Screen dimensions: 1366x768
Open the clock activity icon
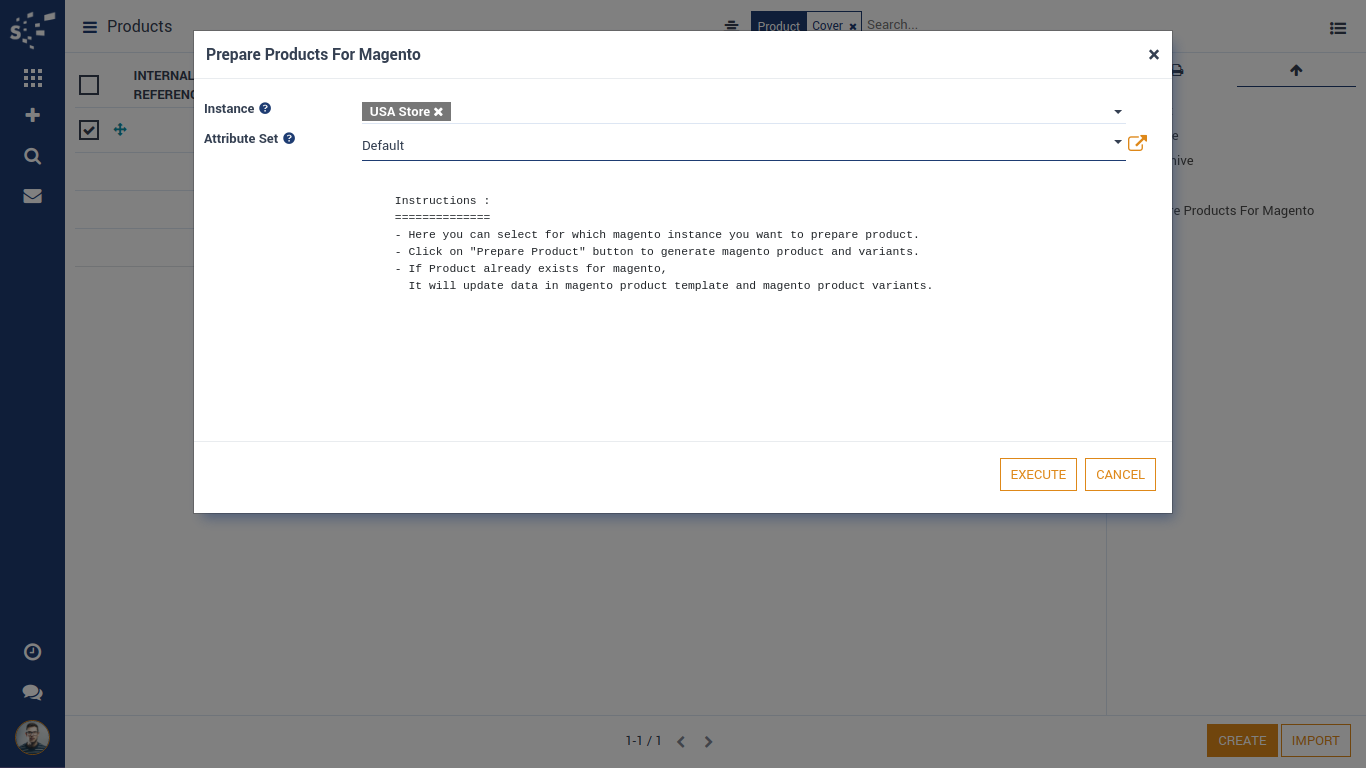click(32, 652)
